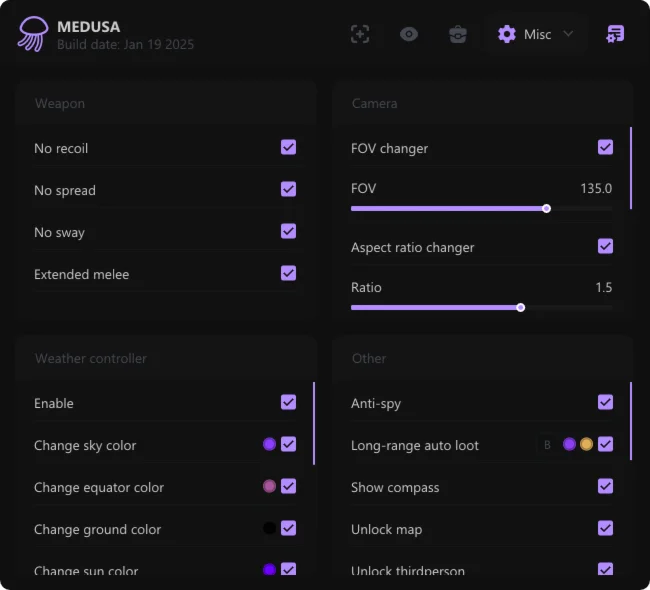Open the aim target crosshair tab icon
The height and width of the screenshot is (590, 650).
pos(360,34)
